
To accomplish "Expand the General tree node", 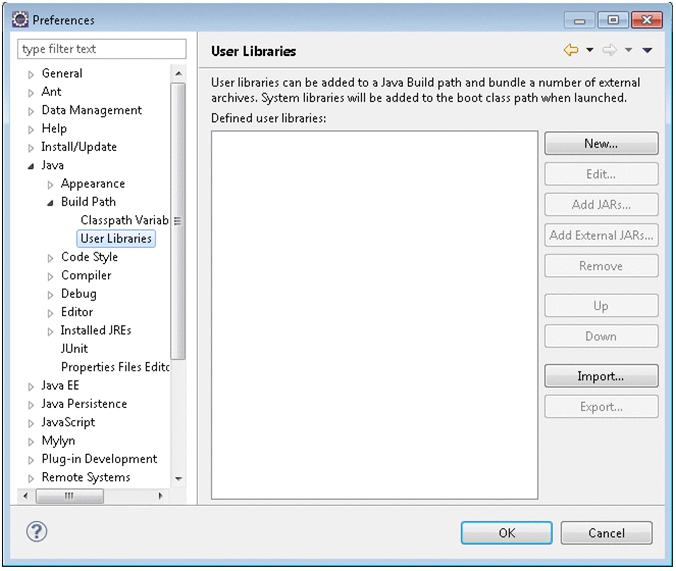I will point(31,75).
